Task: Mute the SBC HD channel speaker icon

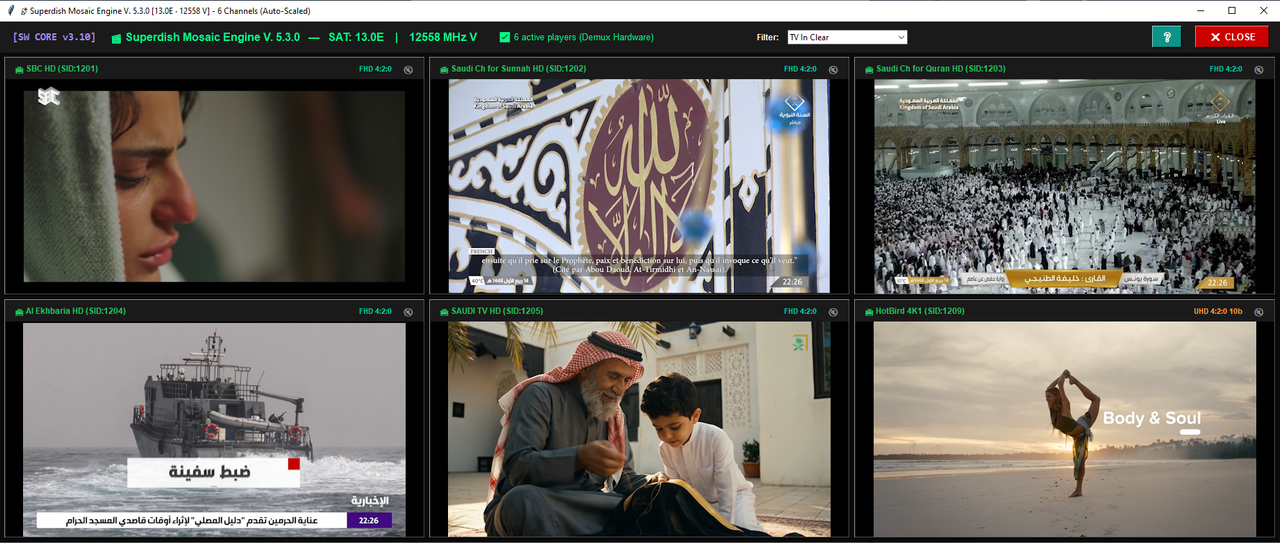Action: [408, 69]
